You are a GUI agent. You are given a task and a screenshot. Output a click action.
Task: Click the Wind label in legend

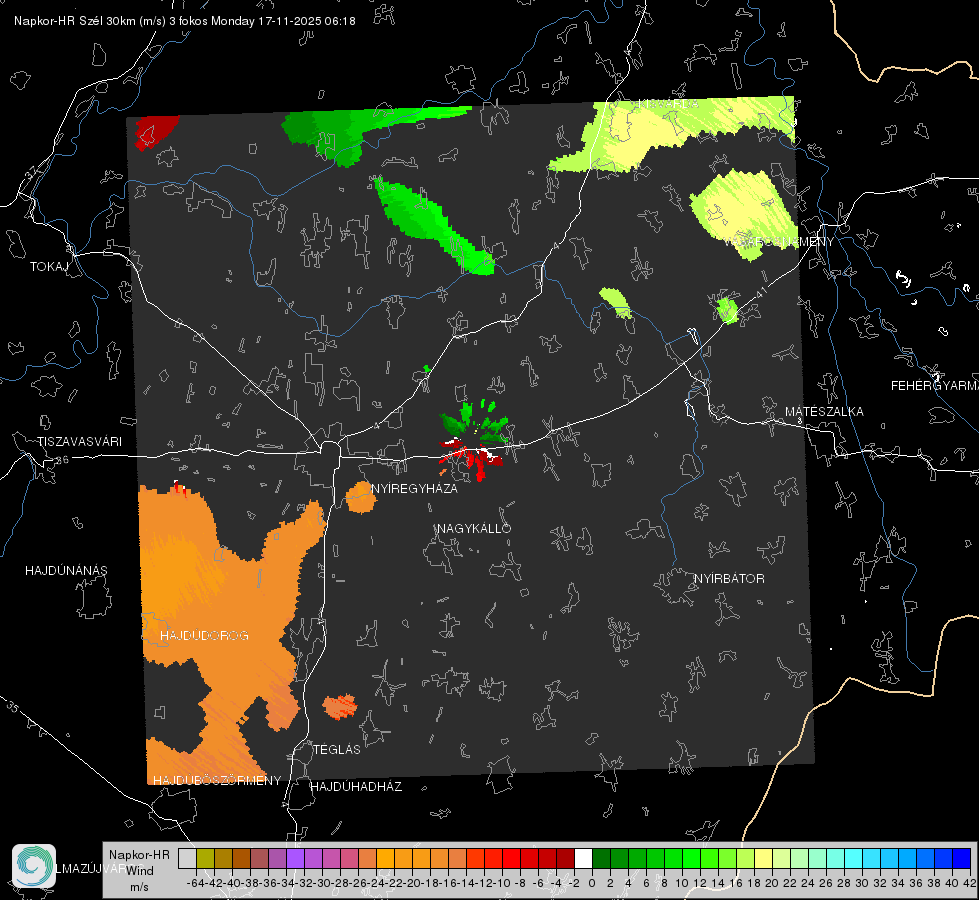(x=139, y=871)
